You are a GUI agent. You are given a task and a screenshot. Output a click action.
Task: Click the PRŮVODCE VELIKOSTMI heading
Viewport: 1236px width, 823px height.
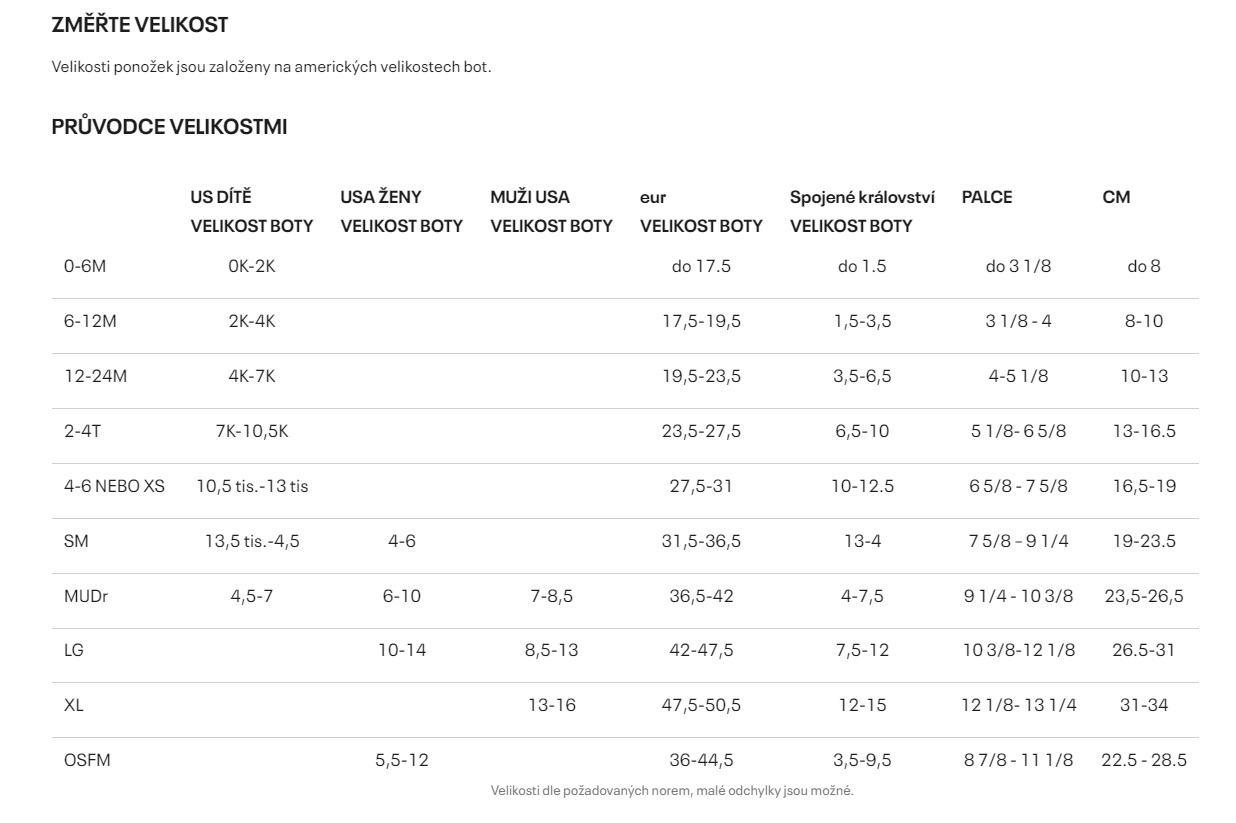[169, 127]
